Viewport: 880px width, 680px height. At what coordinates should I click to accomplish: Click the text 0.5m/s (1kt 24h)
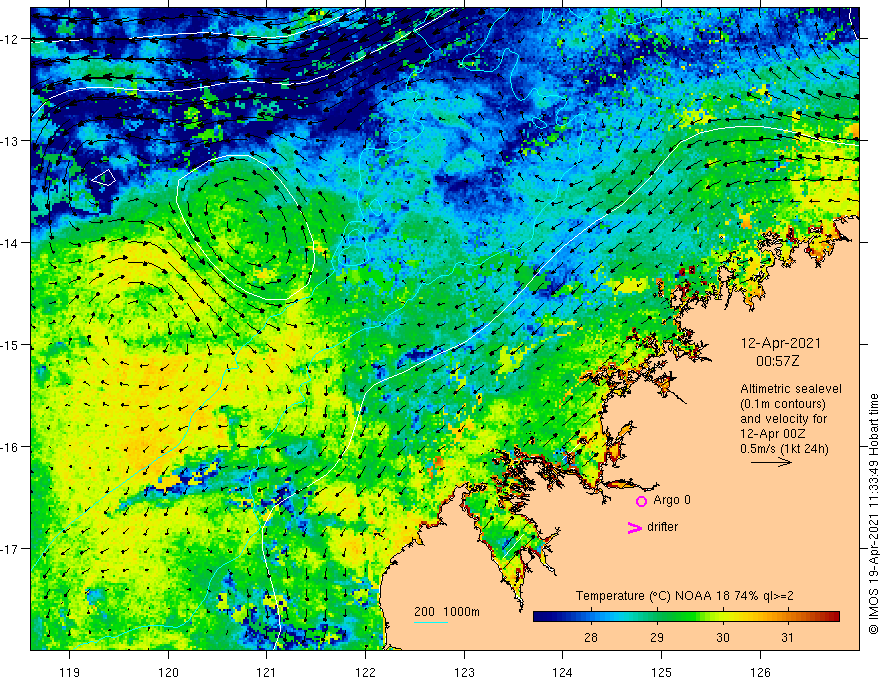coord(784,449)
